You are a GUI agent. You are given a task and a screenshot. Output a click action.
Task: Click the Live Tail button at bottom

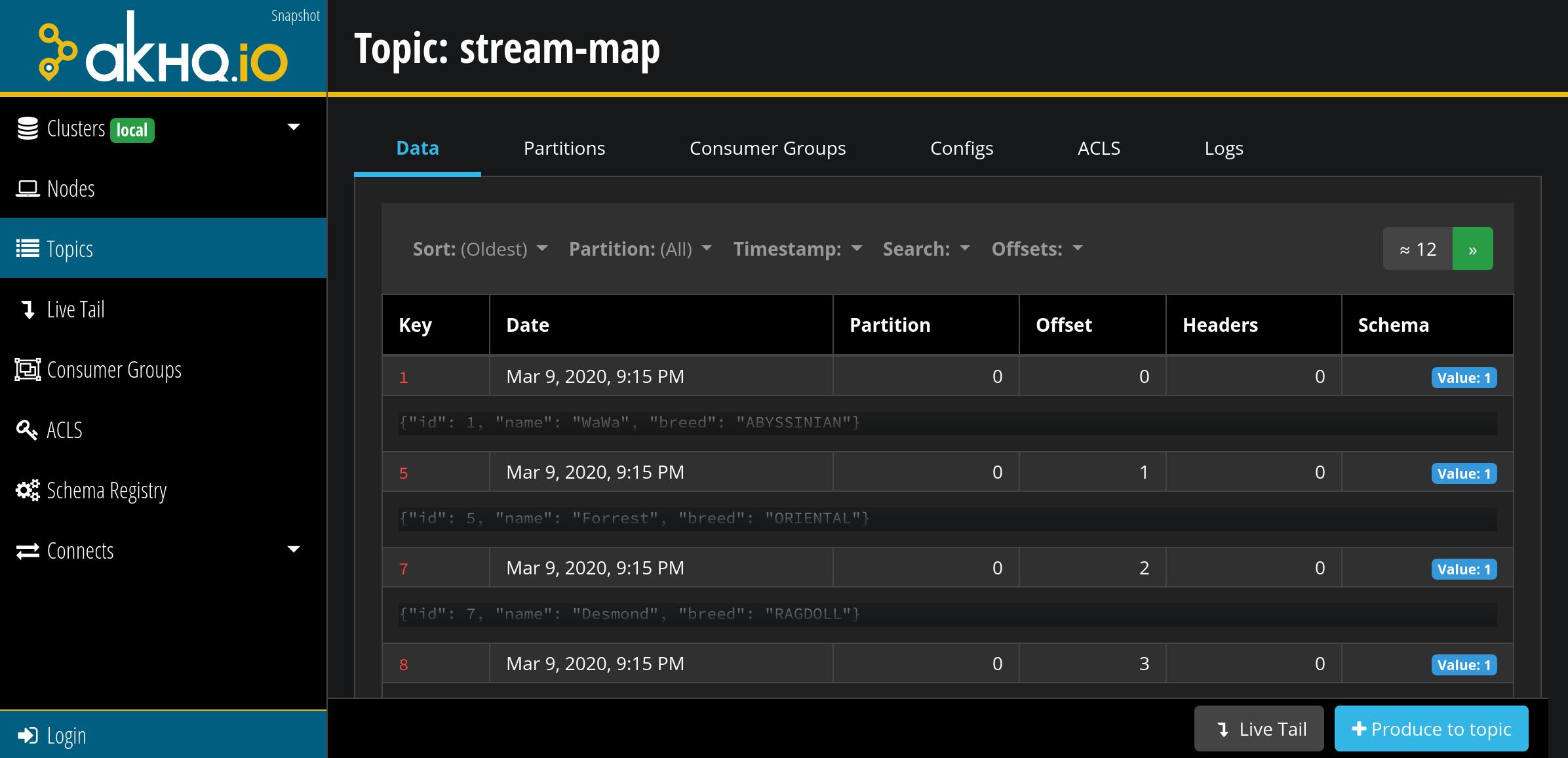[1259, 729]
